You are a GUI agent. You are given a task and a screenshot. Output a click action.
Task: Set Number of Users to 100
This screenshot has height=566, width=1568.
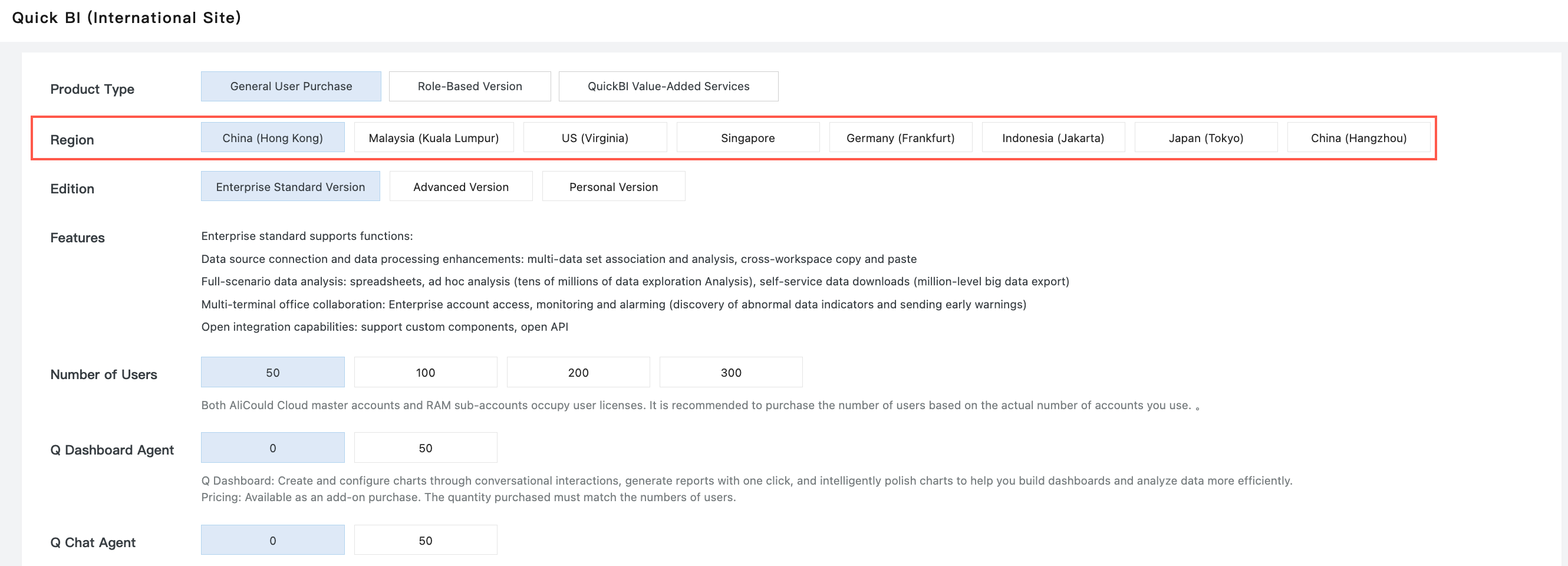tap(426, 372)
